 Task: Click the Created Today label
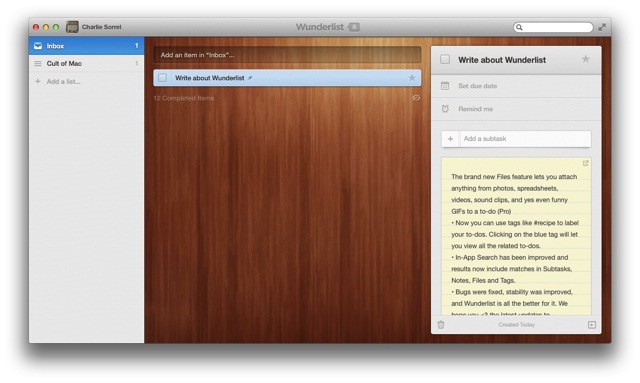[516, 325]
